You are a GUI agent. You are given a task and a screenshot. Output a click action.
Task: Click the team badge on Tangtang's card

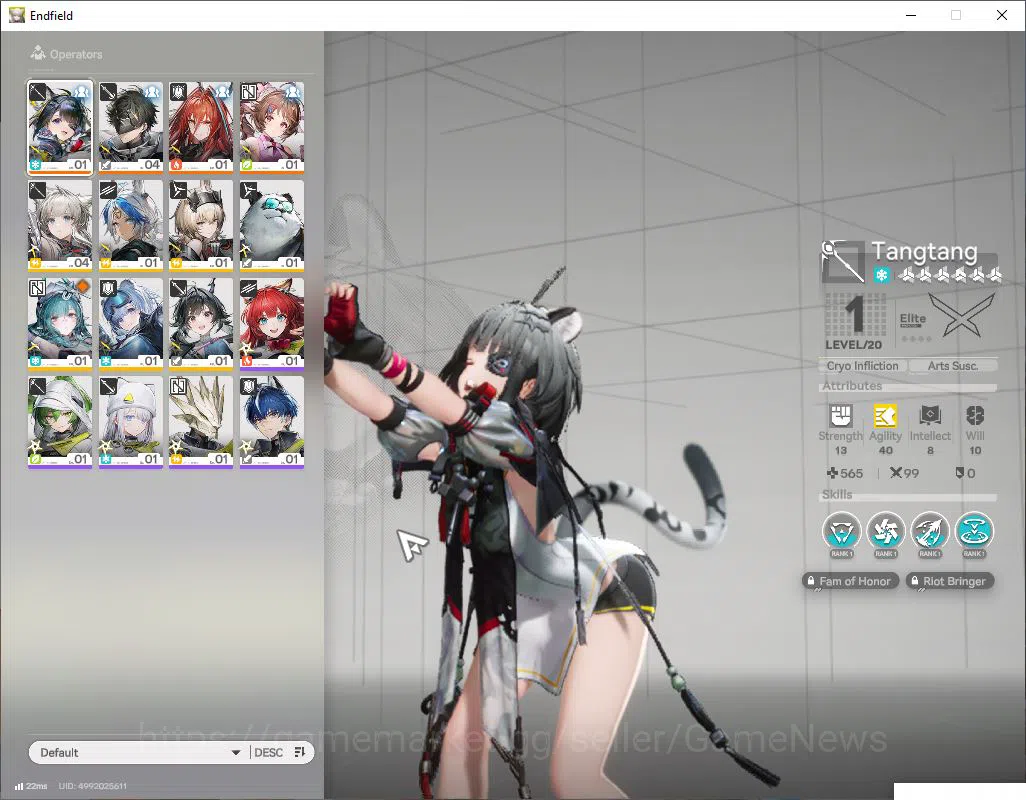[81, 92]
